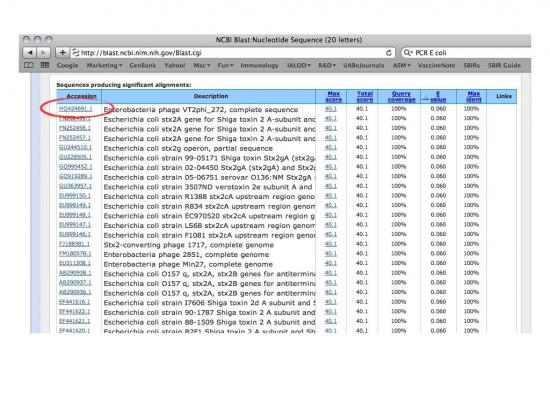
Task: Open accession link HQ424691.1
Action: (75, 109)
